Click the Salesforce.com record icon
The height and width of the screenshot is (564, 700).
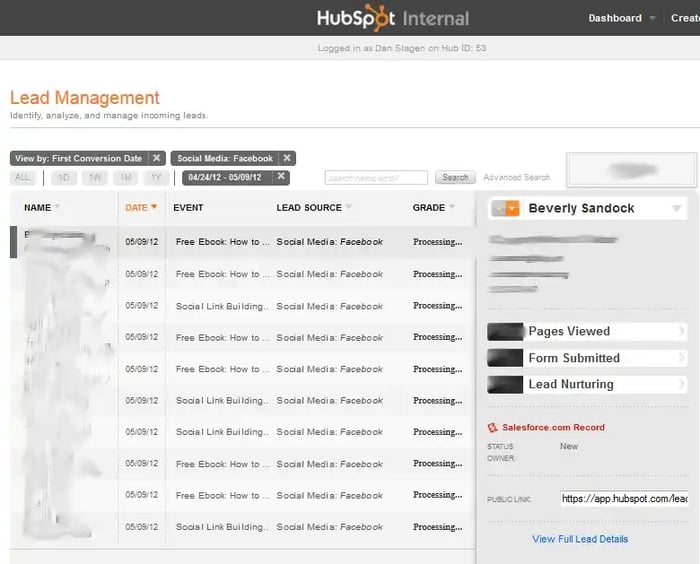pos(493,428)
